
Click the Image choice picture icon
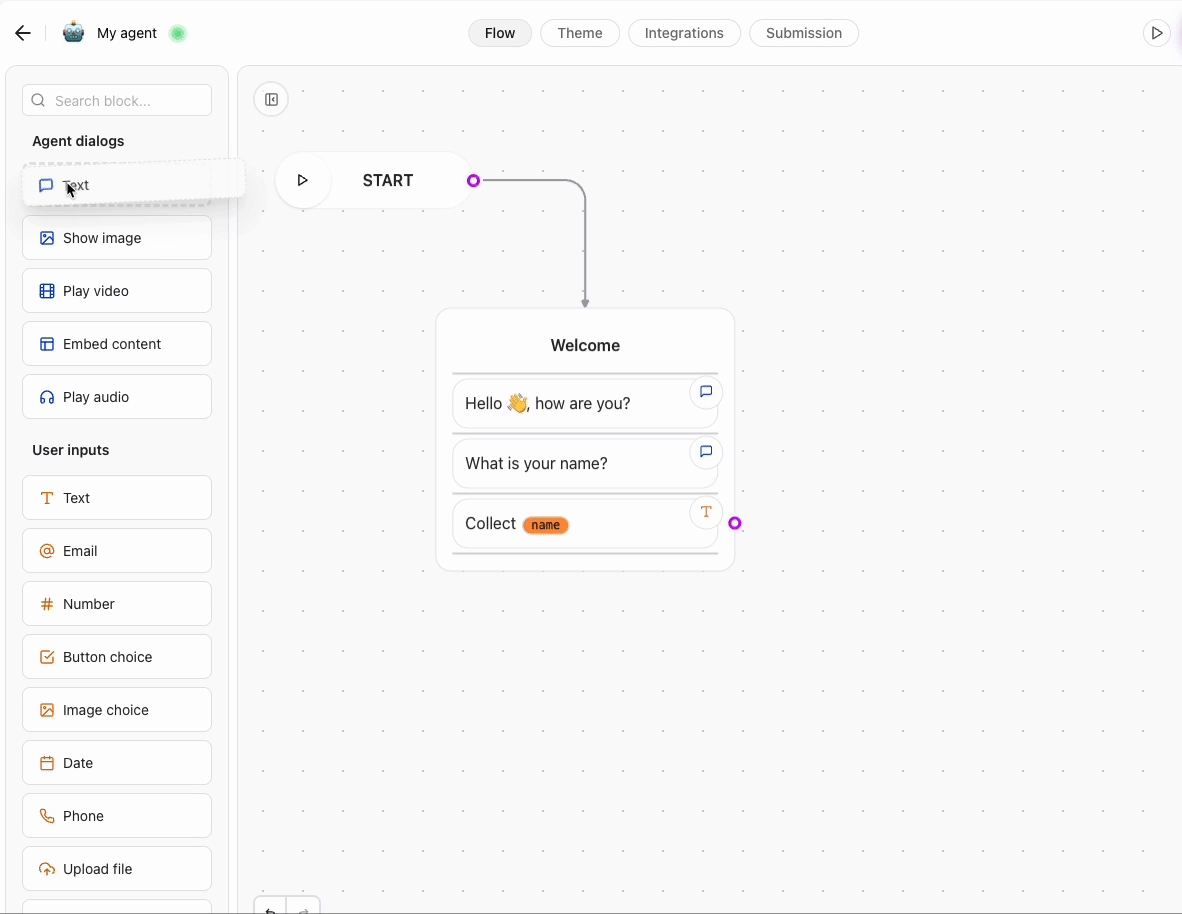coord(46,710)
